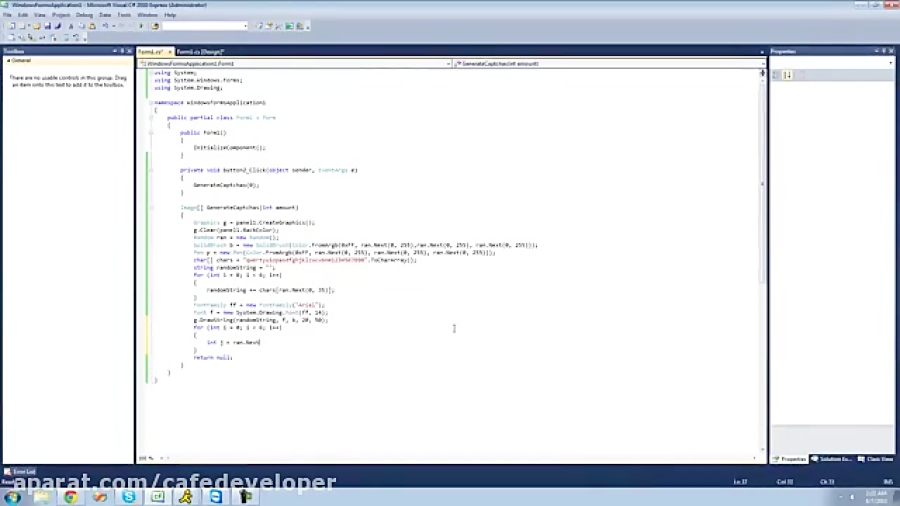Switch to Solution Explorer tab
The image size is (900, 506).
[831, 459]
